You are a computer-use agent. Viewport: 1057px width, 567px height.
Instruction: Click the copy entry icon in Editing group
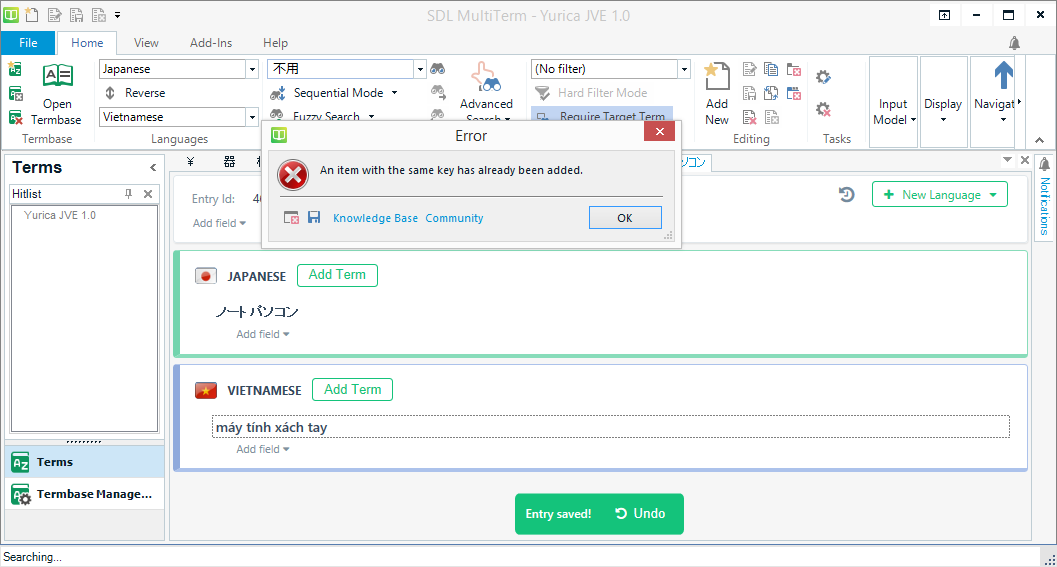pos(771,69)
